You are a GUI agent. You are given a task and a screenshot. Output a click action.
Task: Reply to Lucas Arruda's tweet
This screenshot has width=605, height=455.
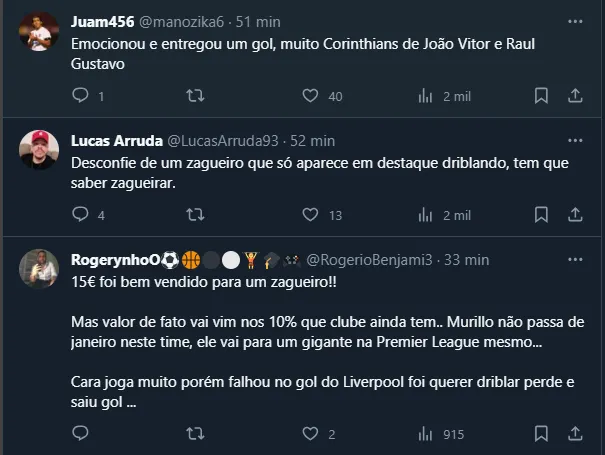[81, 214]
